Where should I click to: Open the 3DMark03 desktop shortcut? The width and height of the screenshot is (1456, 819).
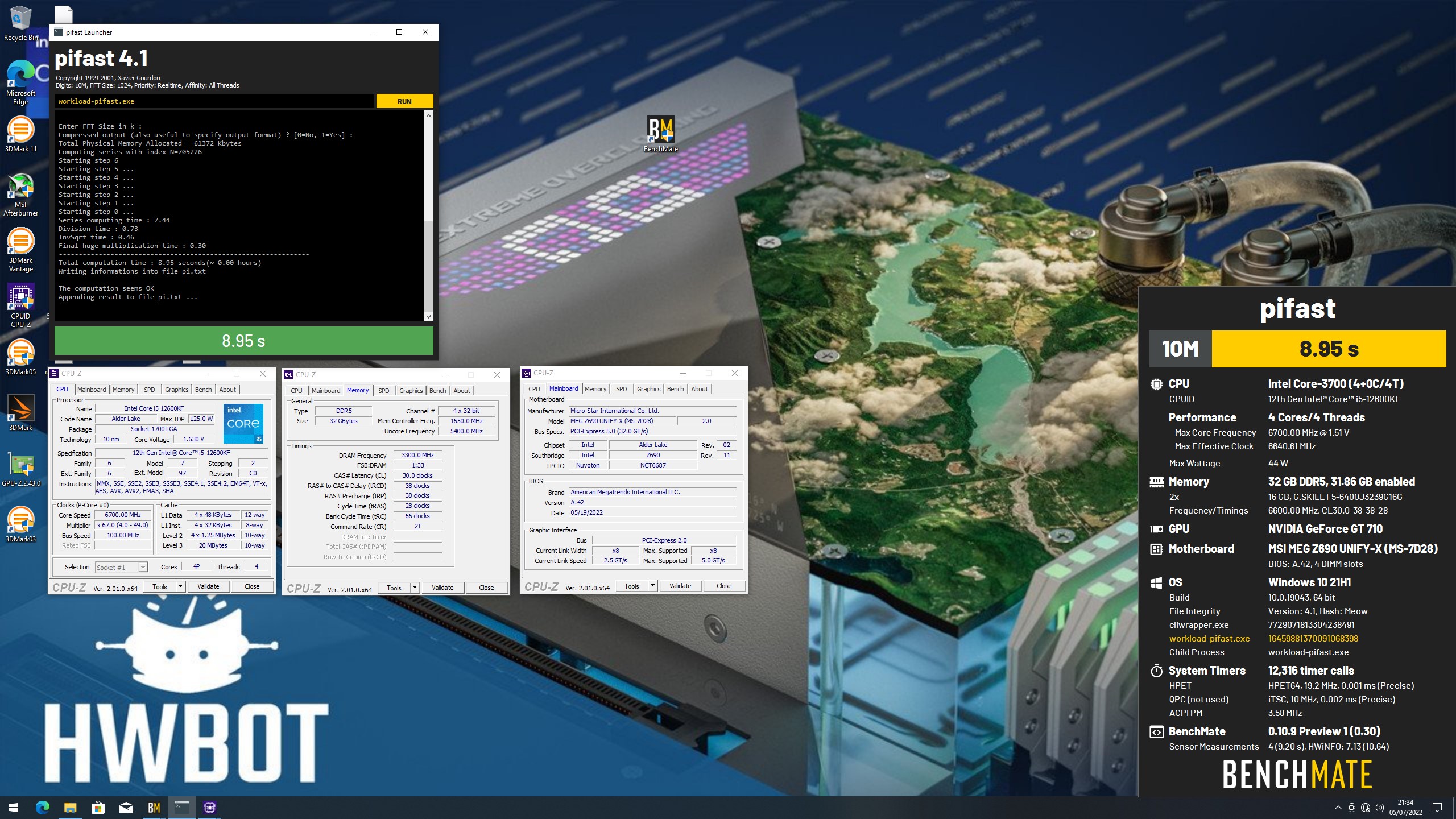[20, 524]
